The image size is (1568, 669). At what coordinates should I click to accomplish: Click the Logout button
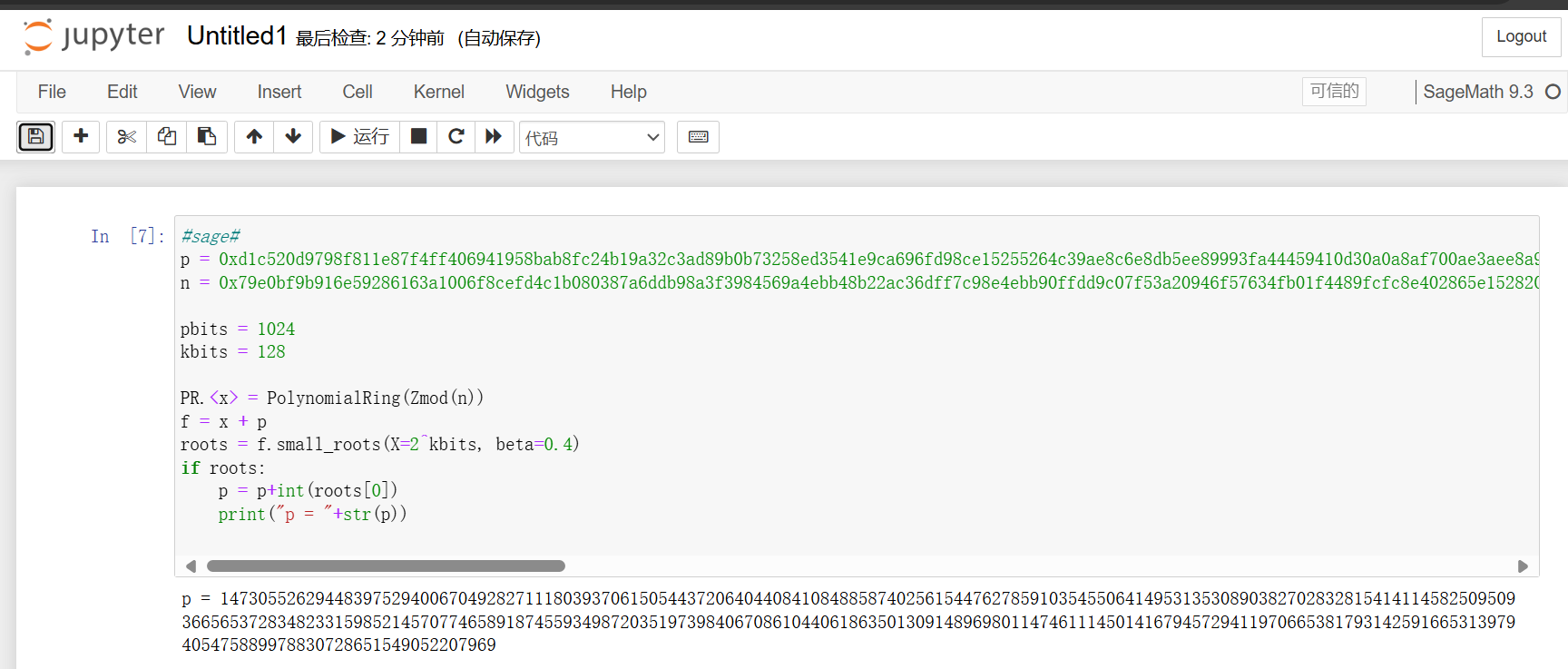[x=1521, y=36]
